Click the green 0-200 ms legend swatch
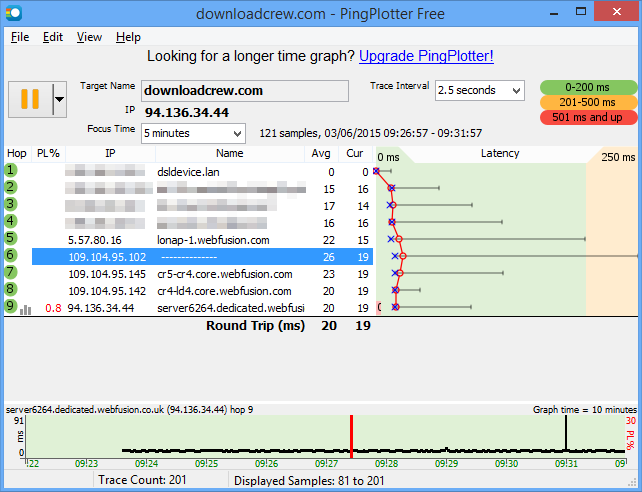This screenshot has width=642, height=492. 588,87
